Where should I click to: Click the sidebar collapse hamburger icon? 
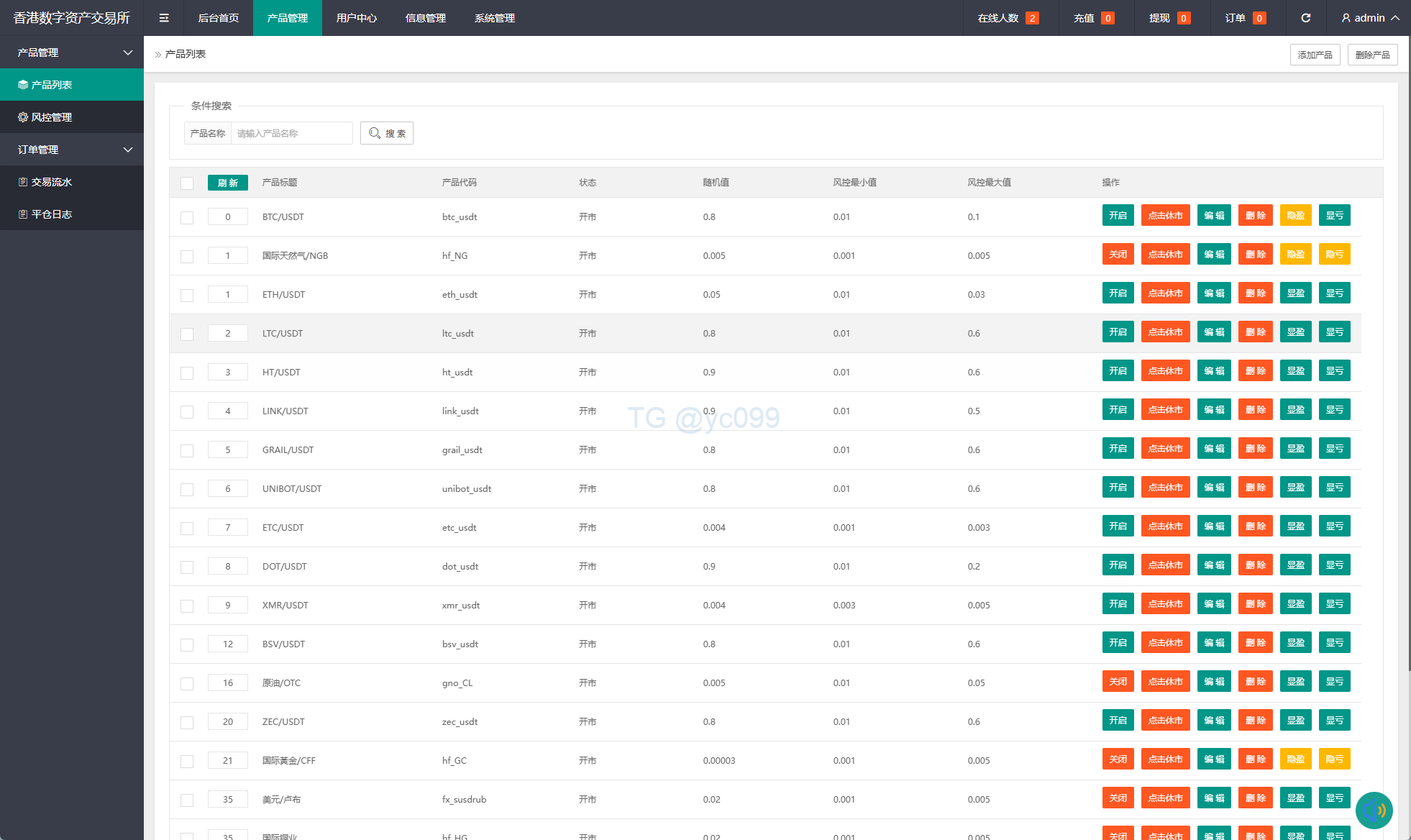click(164, 18)
